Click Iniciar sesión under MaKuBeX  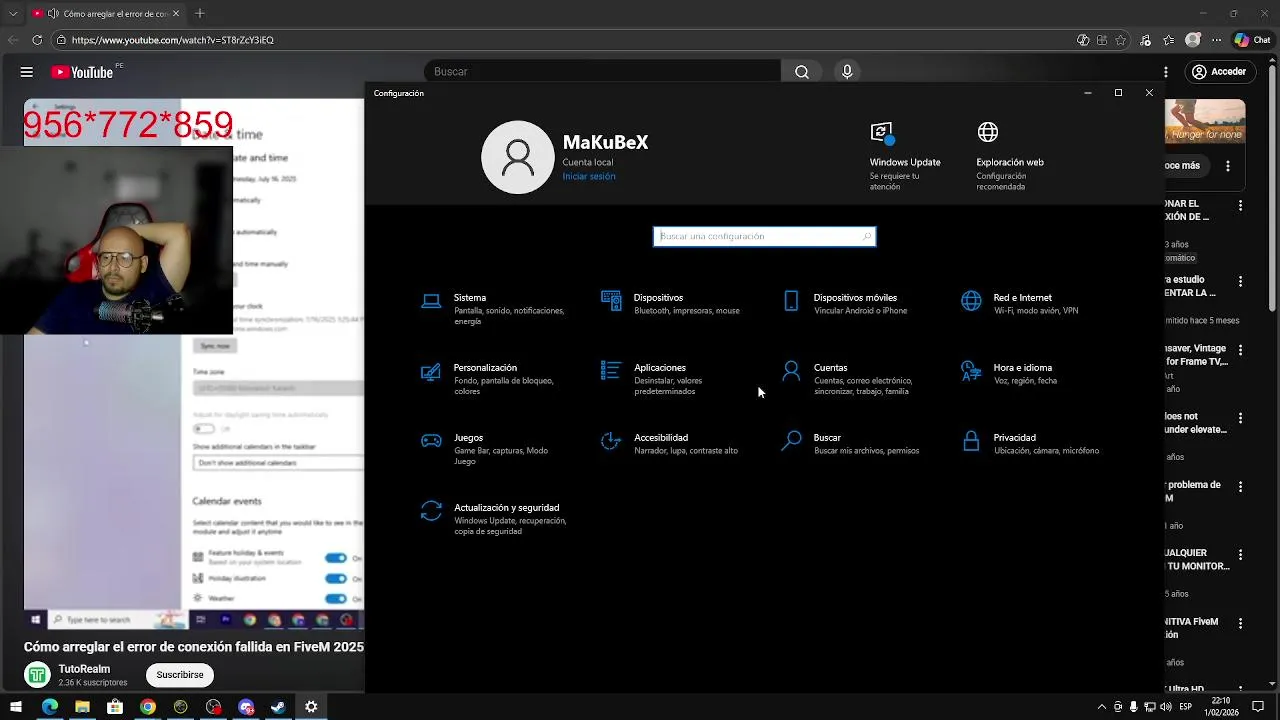tap(589, 176)
